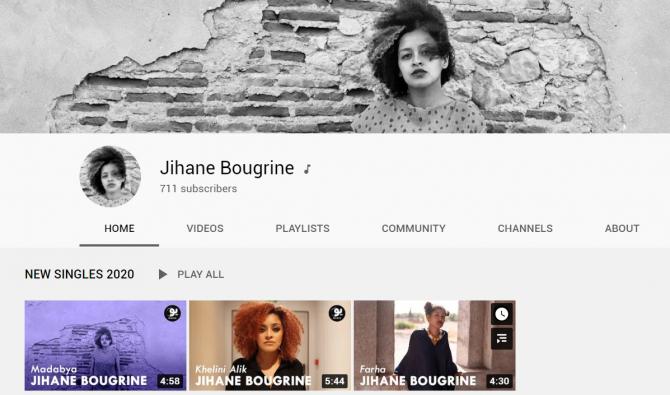Play the Farha video thumbnail

(435, 345)
